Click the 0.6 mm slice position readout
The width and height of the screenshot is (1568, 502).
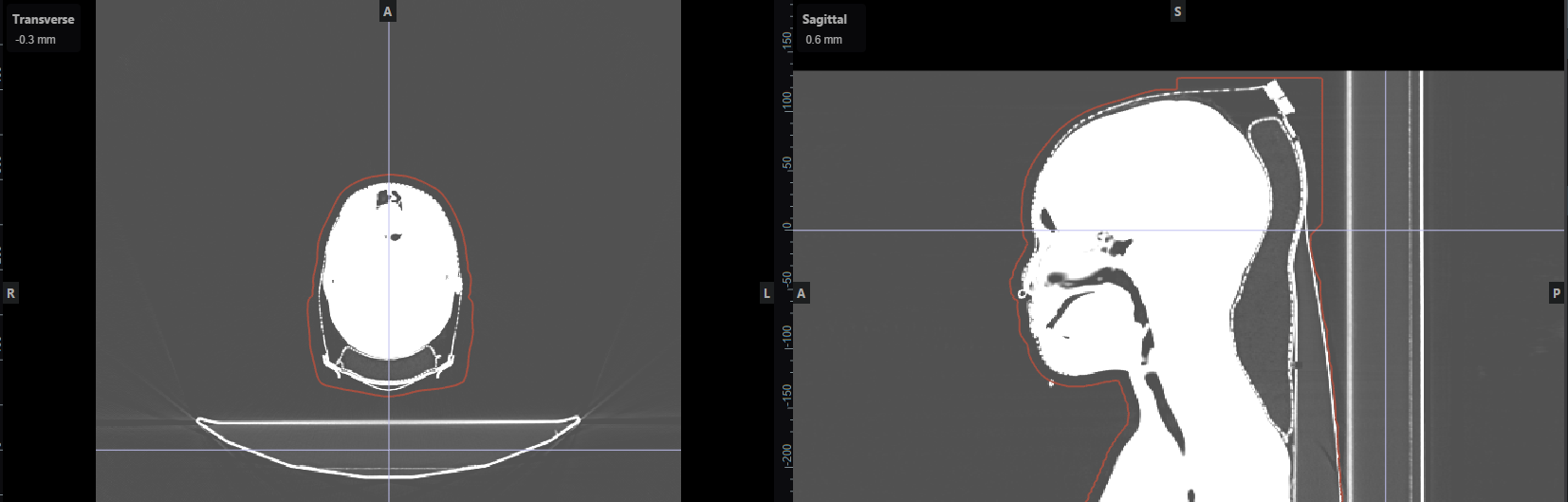823,40
